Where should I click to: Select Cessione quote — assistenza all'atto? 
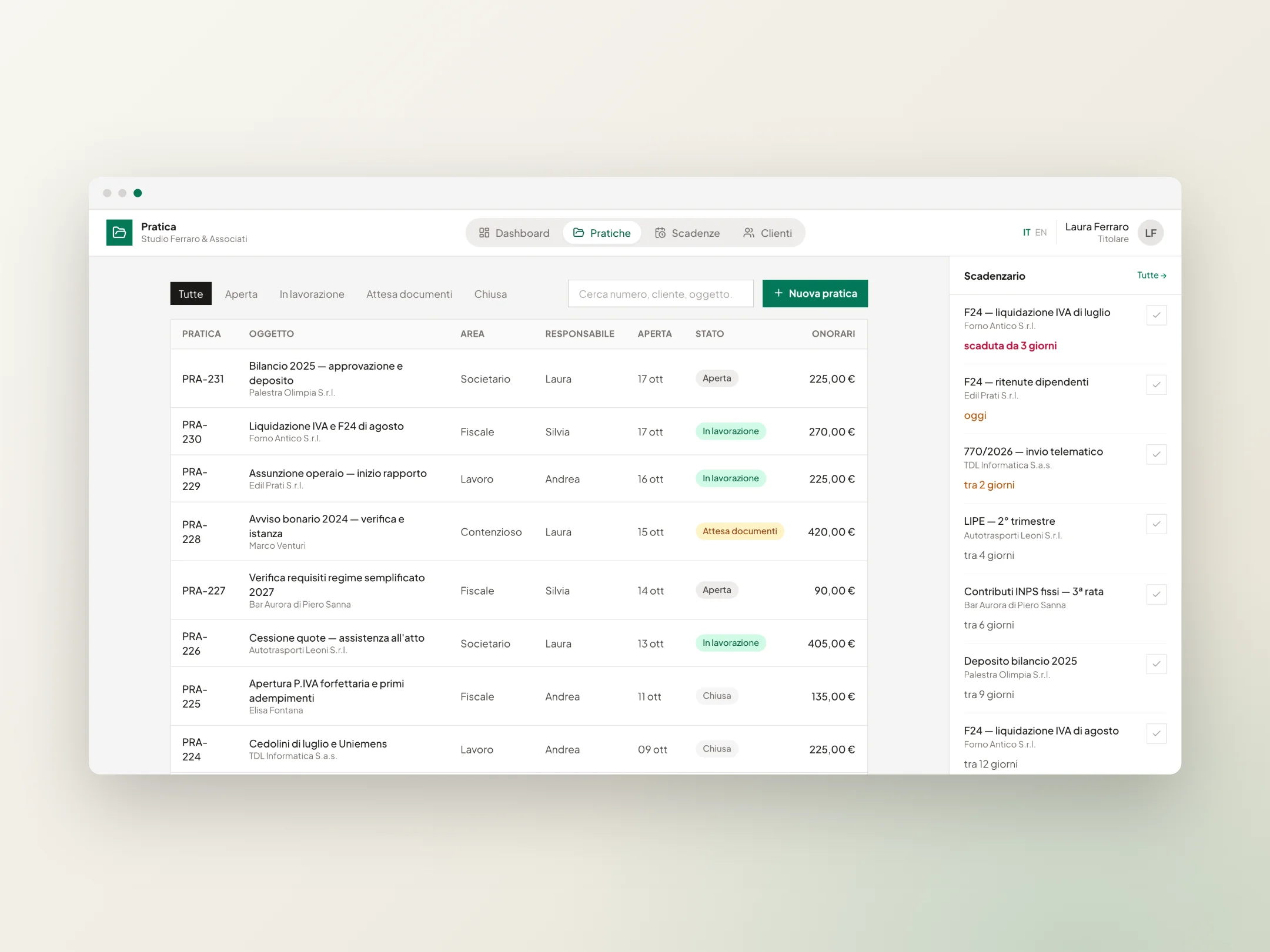pos(519,643)
